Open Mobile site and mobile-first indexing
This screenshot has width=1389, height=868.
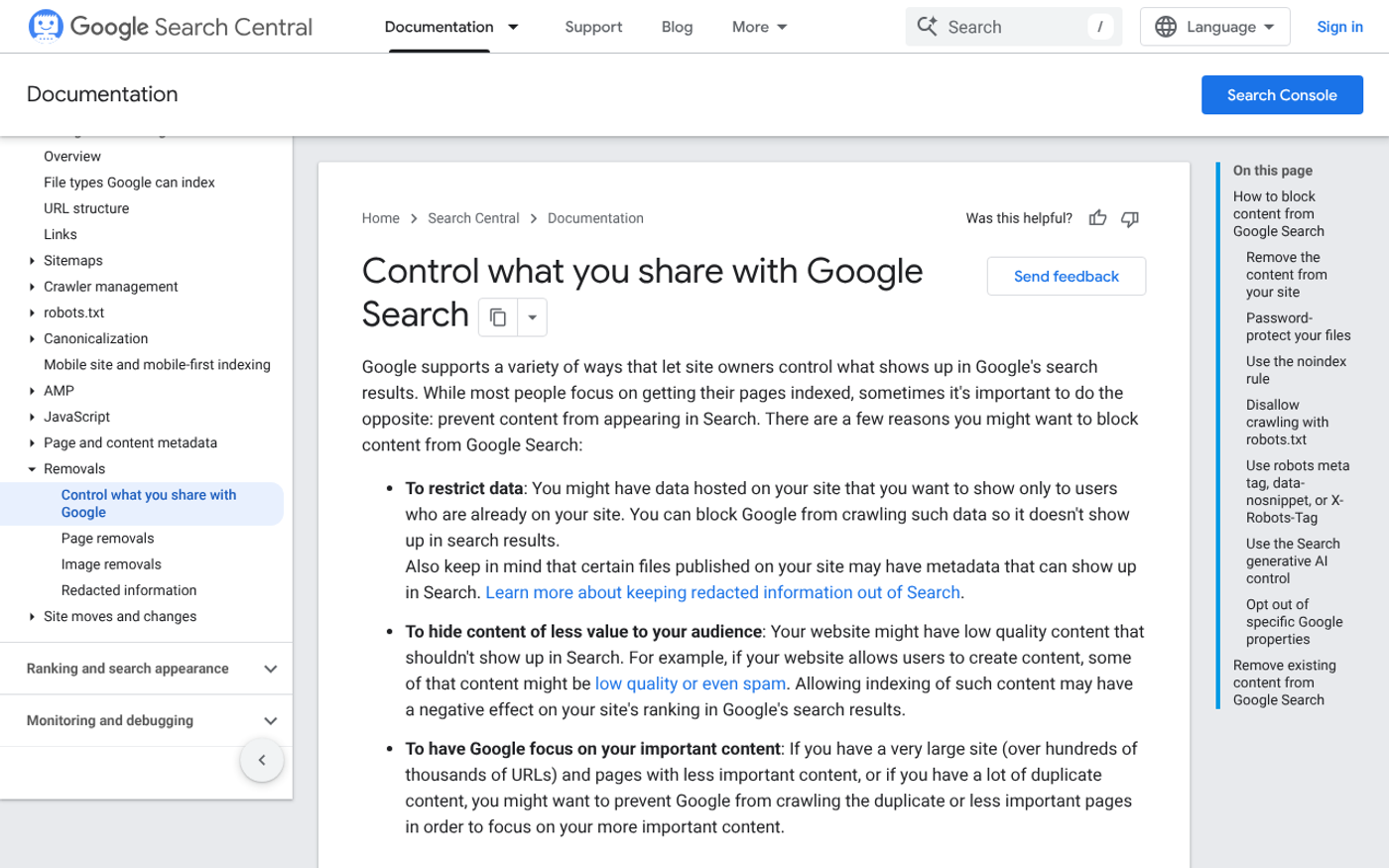(157, 365)
